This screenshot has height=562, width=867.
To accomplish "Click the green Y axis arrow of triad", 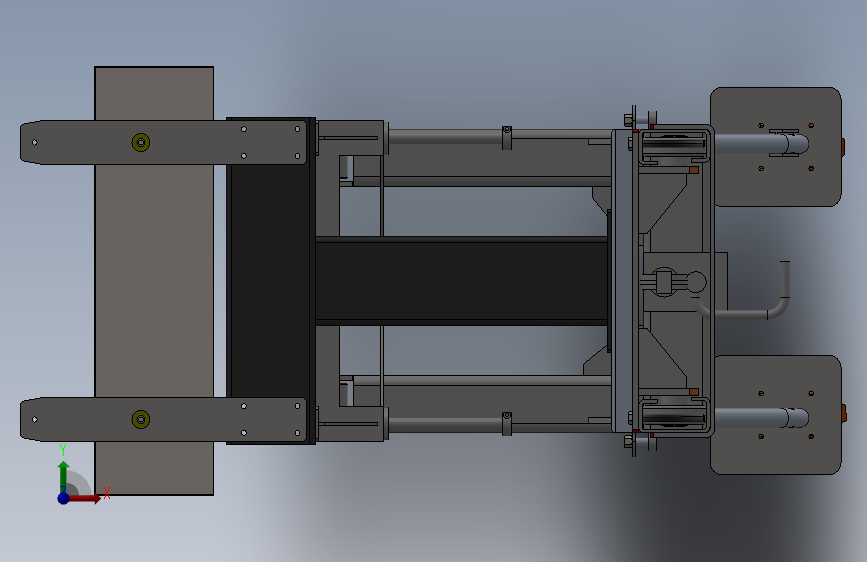I will [64, 476].
